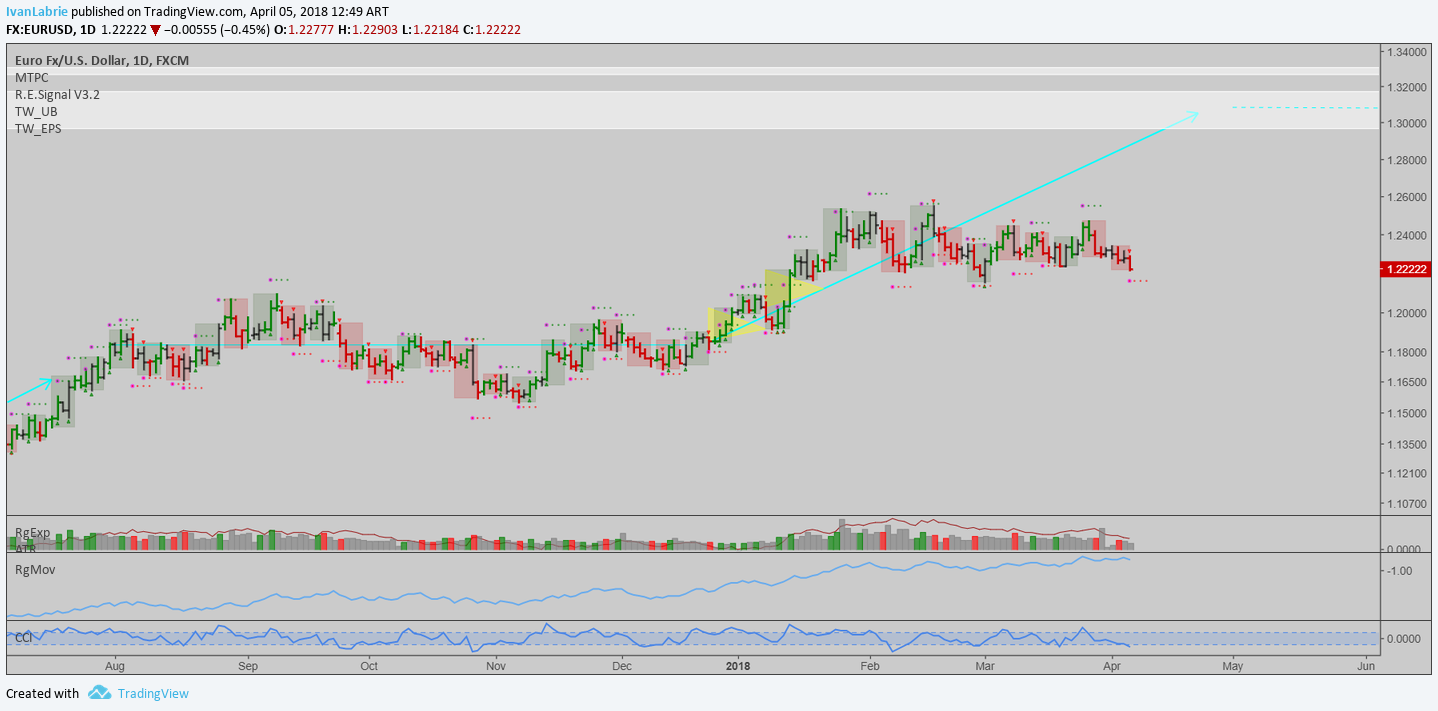Click the 1.24000 price axis label
The height and width of the screenshot is (711, 1438).
1406,236
